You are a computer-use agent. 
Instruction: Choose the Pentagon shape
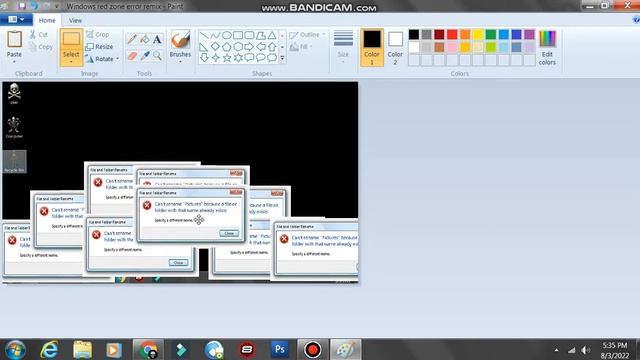click(227, 47)
